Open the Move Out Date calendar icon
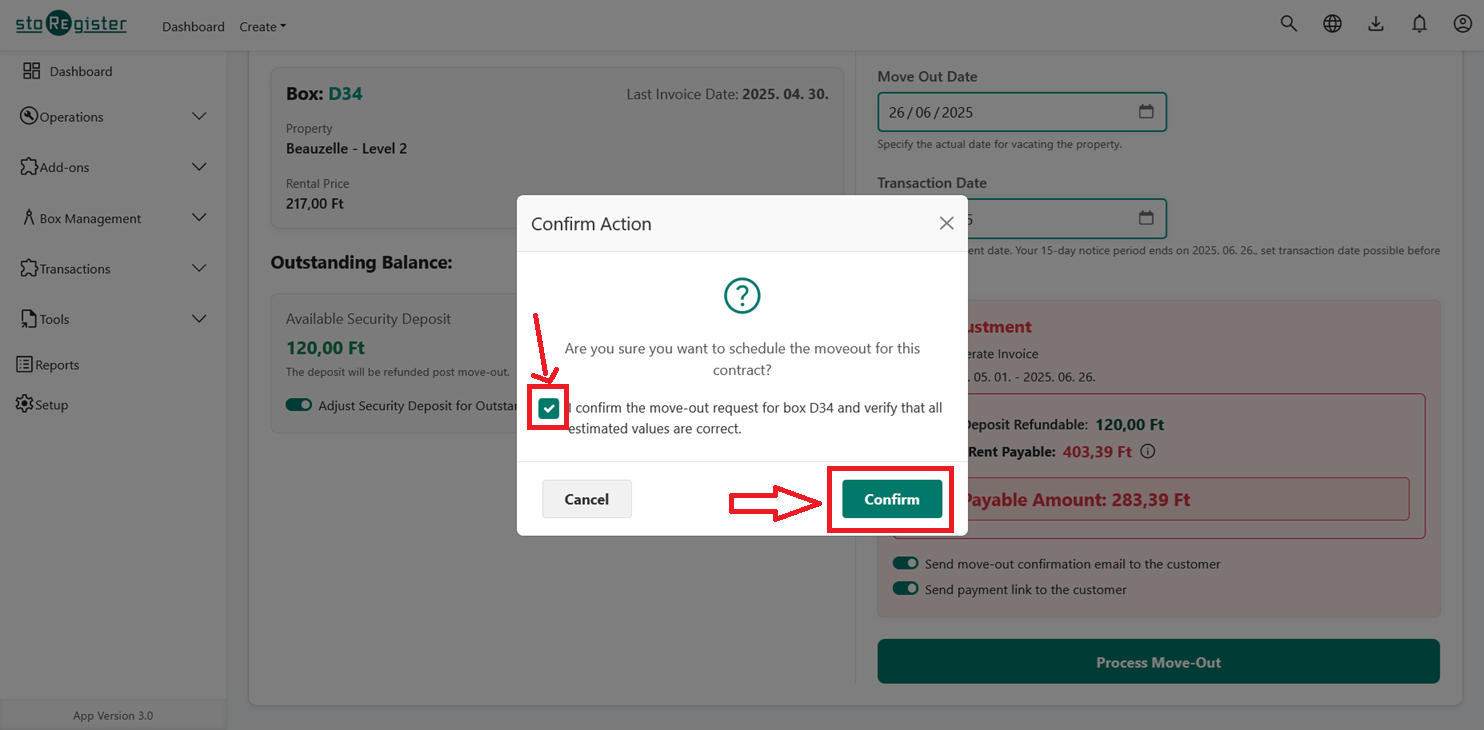 [1146, 111]
